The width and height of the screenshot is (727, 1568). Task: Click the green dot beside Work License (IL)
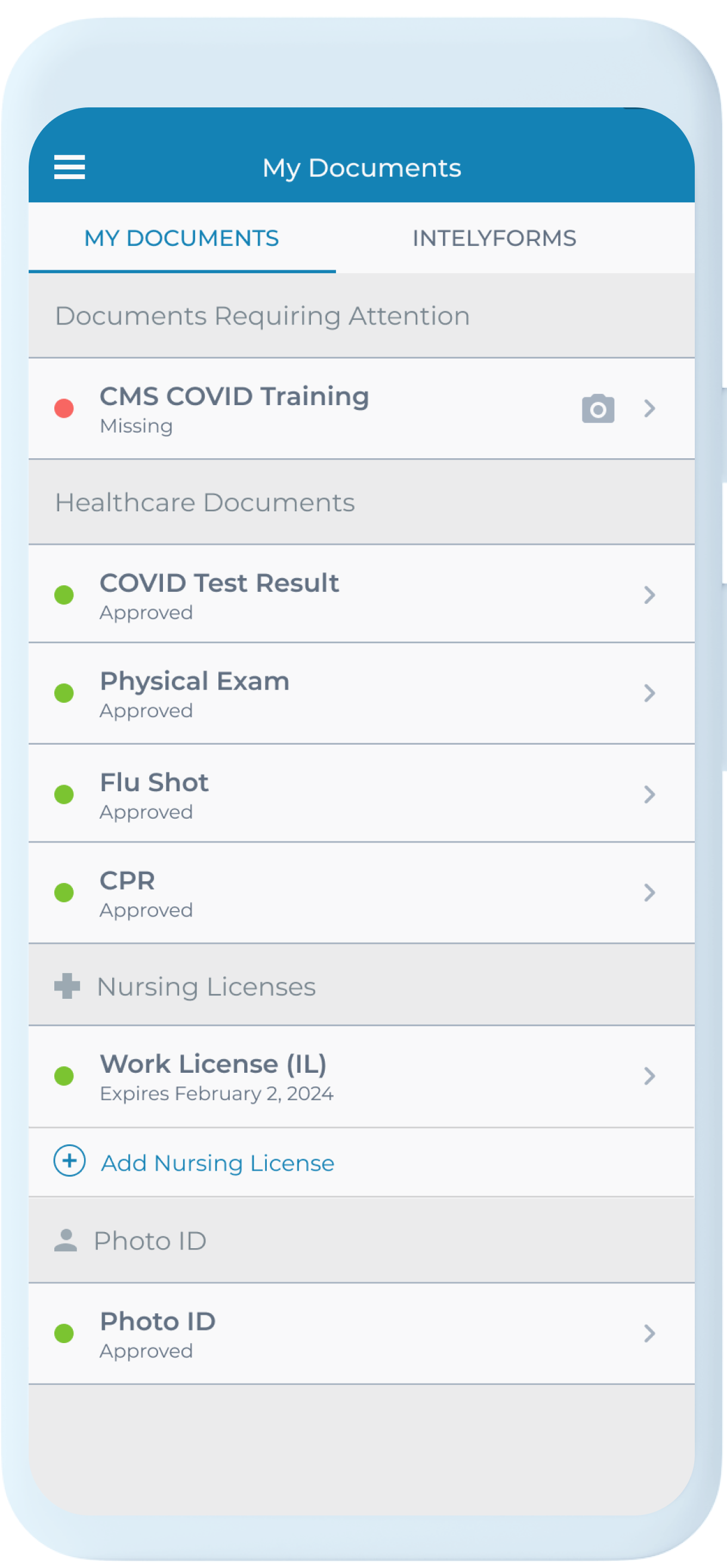click(x=64, y=1076)
